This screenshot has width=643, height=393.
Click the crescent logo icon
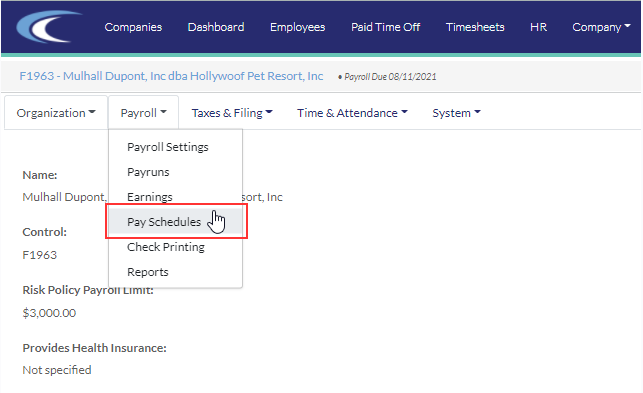(49, 27)
